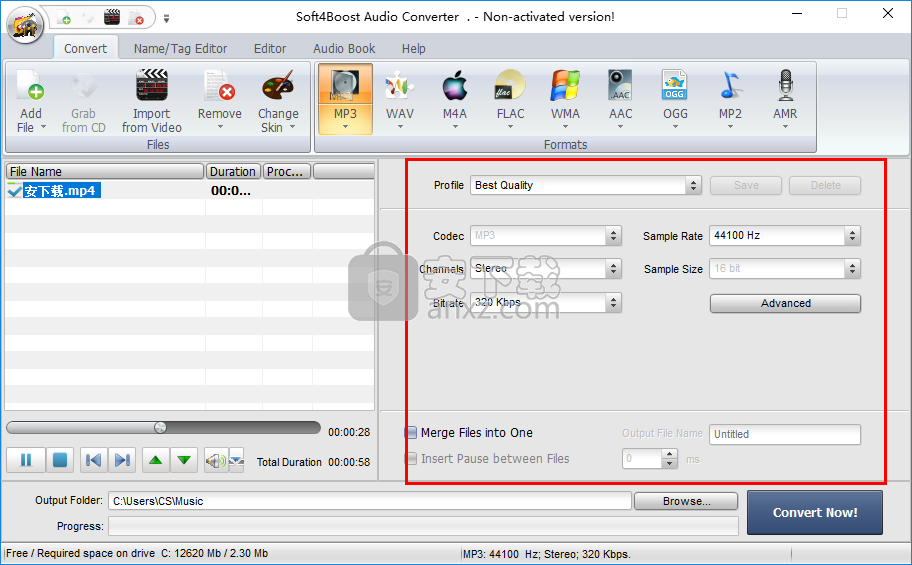Open Remove dropdown arrow
Image resolution: width=912 pixels, height=565 pixels.
220,127
